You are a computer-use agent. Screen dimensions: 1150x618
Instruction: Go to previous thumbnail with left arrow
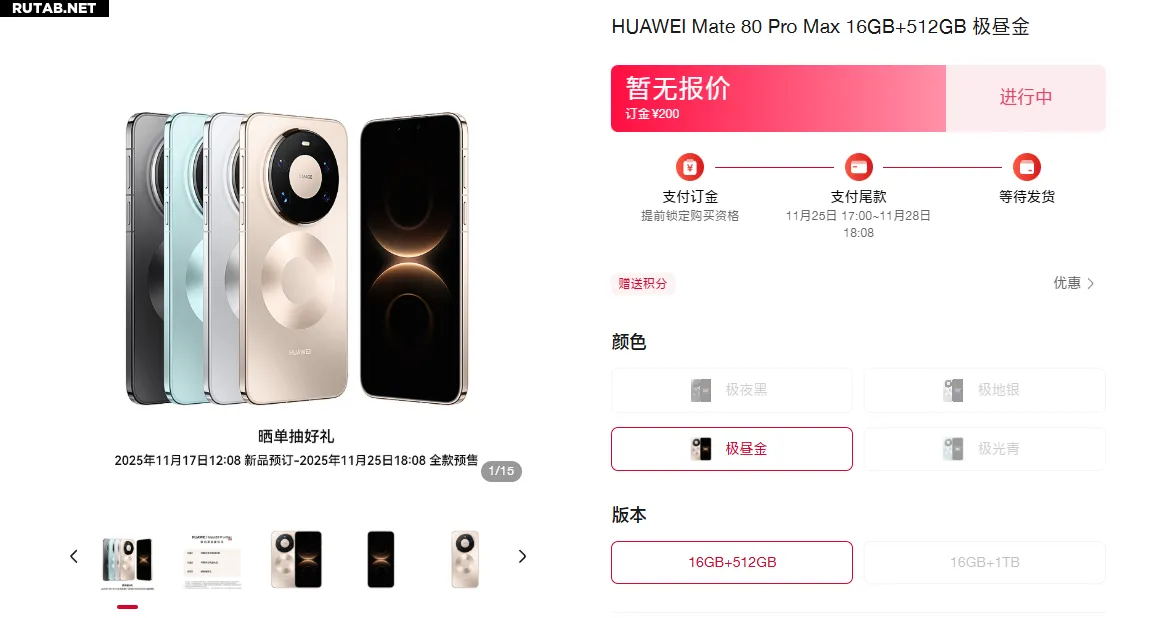click(x=73, y=556)
